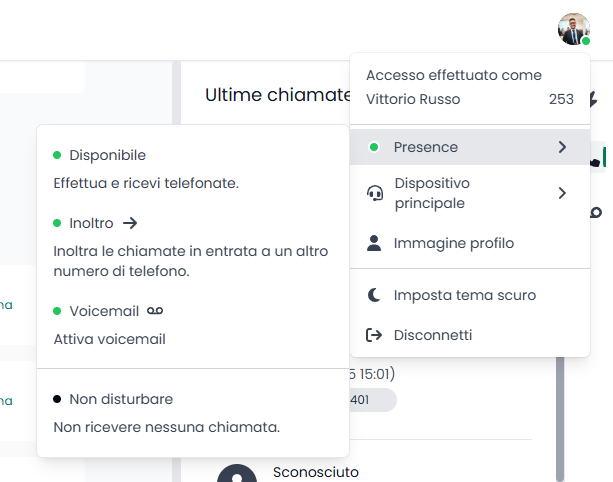
Task: Click Disconnetti to log out
Action: click(432, 335)
